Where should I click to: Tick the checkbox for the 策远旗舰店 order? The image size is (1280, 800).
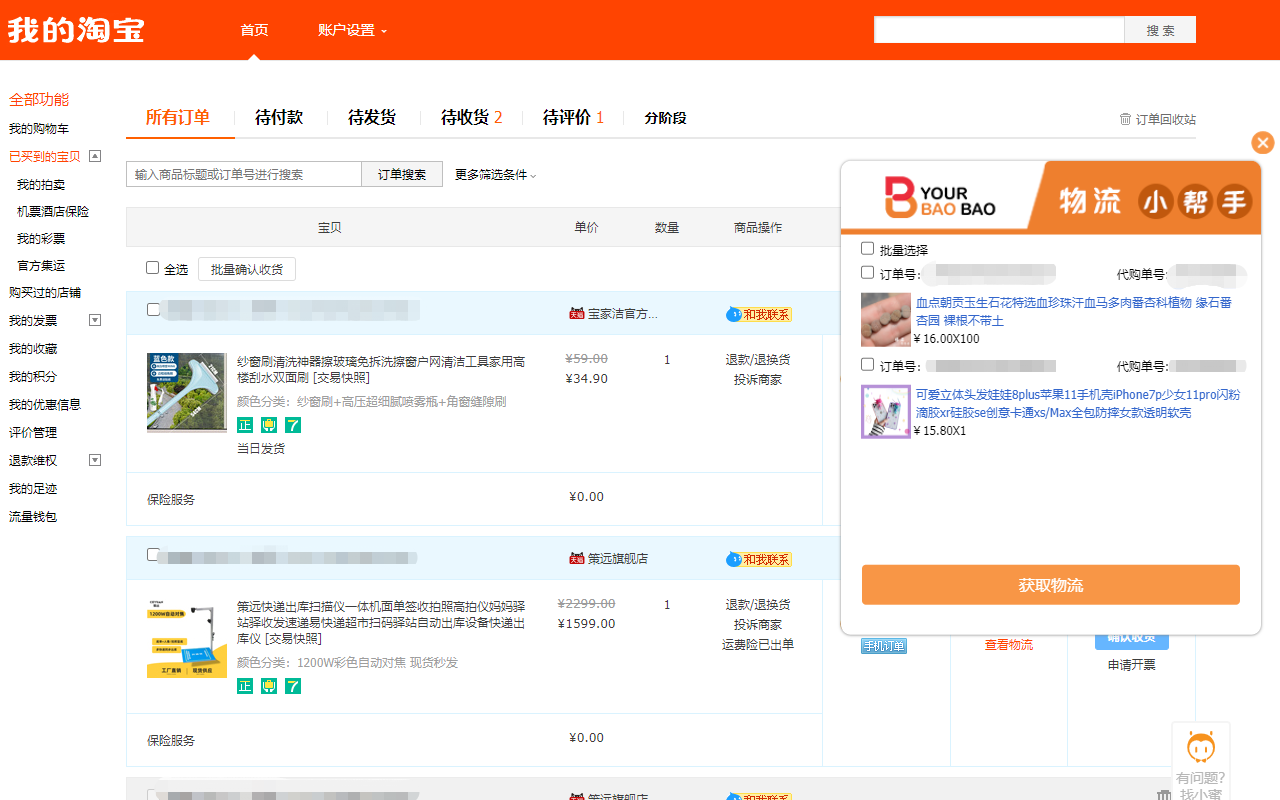[153, 554]
